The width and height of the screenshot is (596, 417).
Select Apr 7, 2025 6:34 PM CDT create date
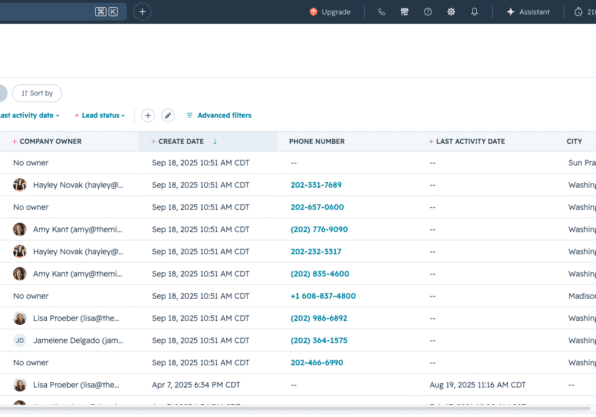(196, 385)
